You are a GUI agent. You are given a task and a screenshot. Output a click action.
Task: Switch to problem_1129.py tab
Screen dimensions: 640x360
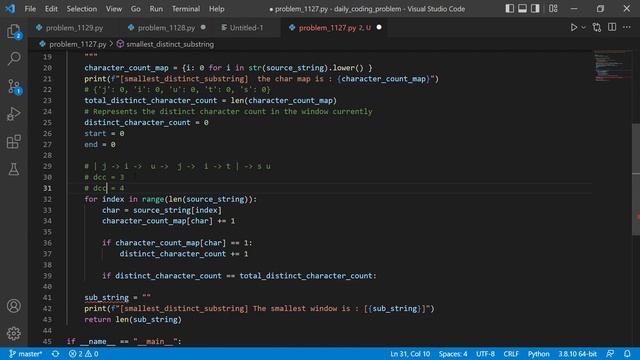(x=74, y=28)
